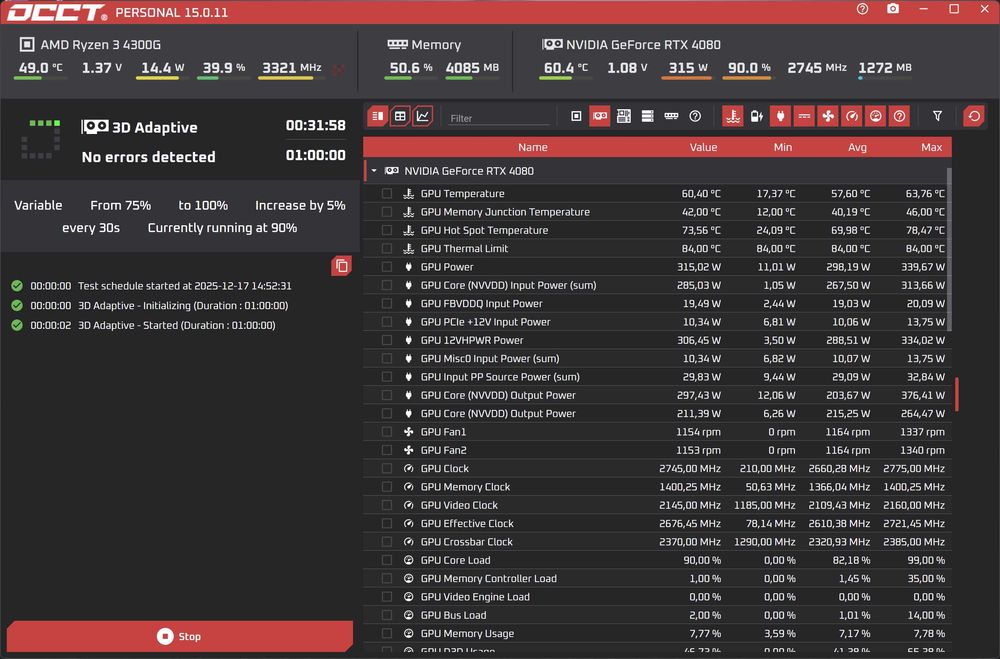Collapse the NVIDIA GeForce RTX 4080 sensor group
Viewport: 1000px width, 659px height.
374,171
